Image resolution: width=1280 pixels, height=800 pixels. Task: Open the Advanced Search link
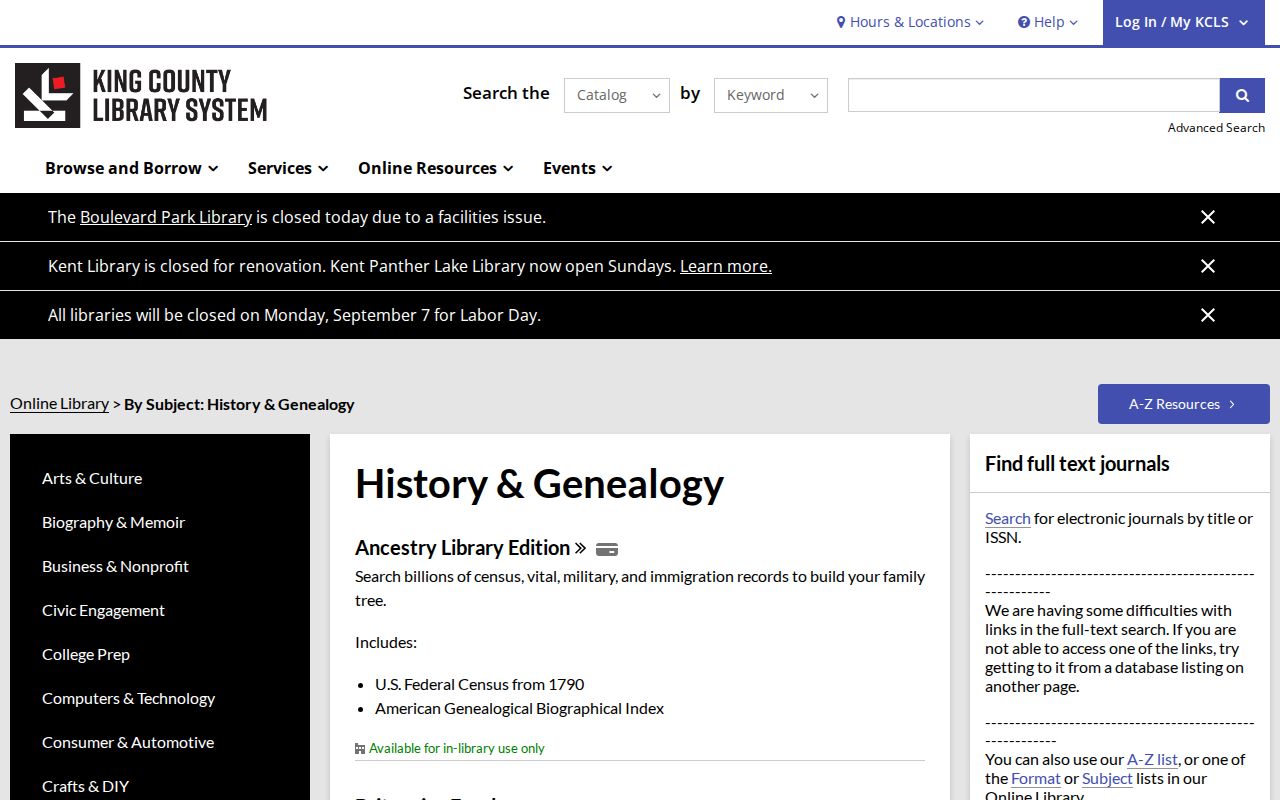pos(1216,128)
